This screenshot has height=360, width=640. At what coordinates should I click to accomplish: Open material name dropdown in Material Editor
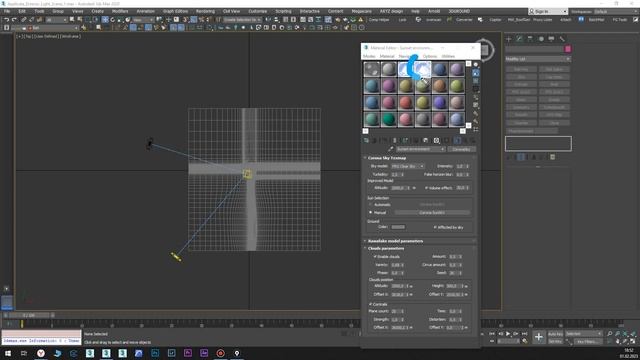pos(420,149)
